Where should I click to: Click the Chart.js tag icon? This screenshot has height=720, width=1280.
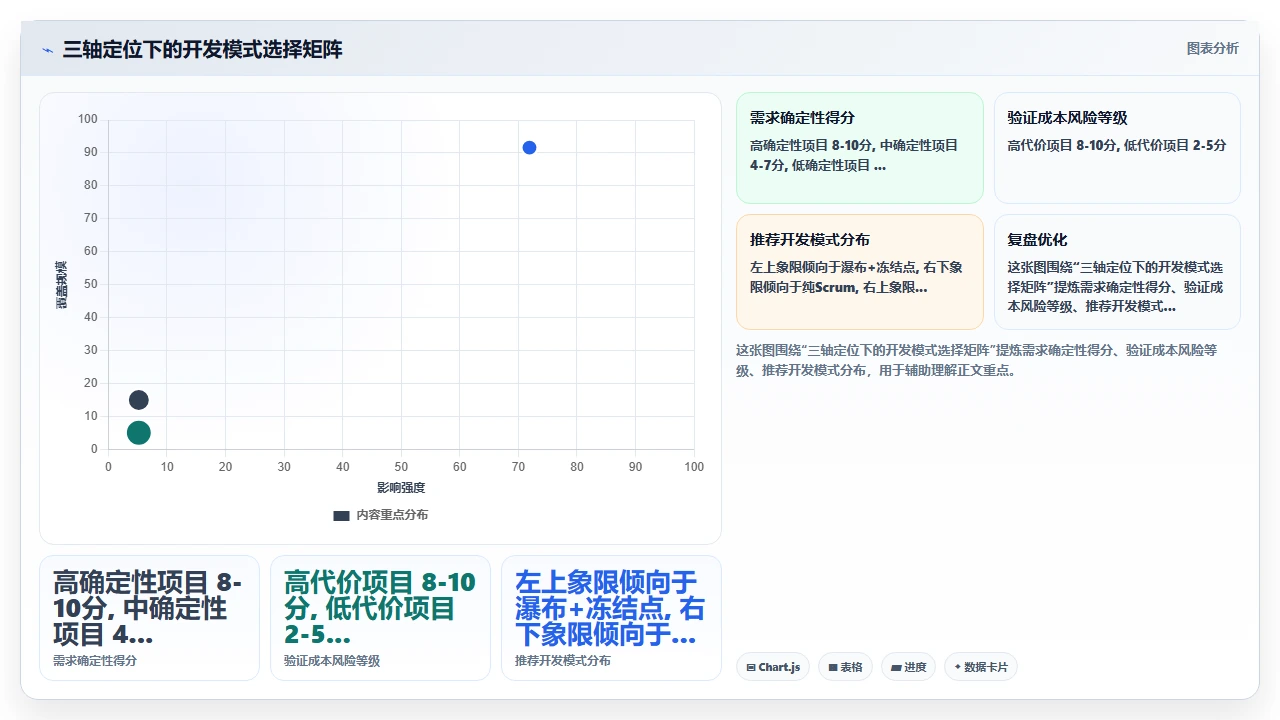pos(750,667)
